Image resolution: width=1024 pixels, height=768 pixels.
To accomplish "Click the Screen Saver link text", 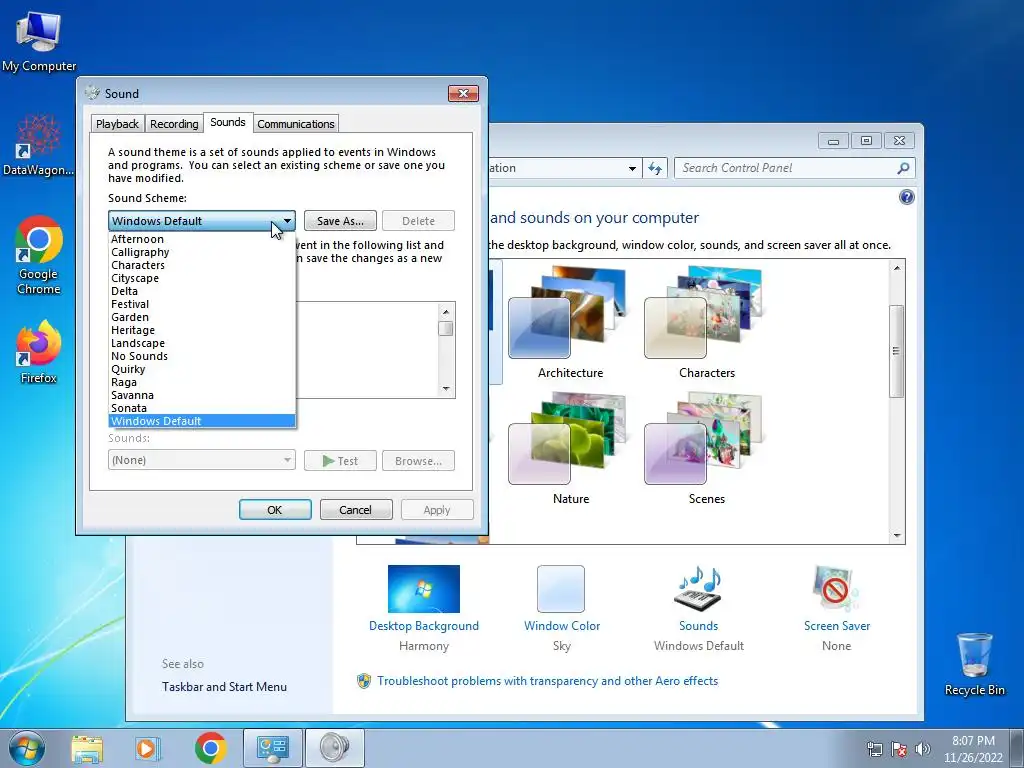I will [x=837, y=626].
